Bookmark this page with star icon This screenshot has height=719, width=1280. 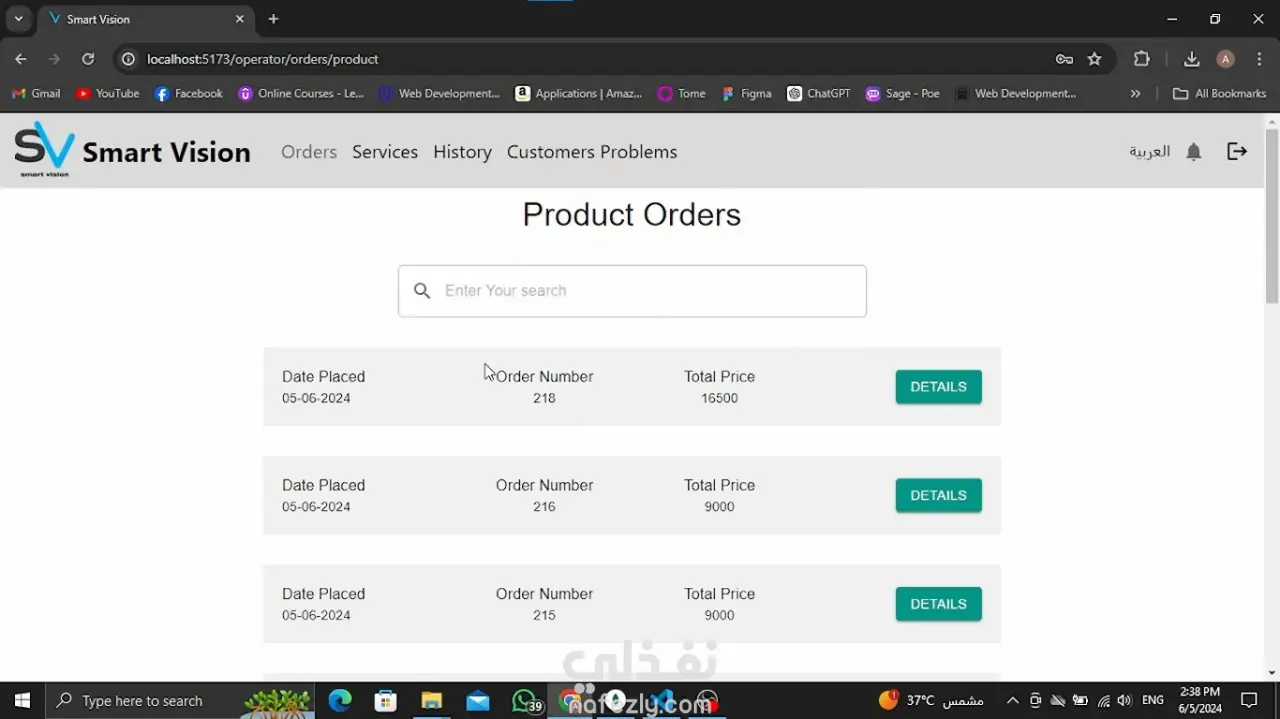click(x=1094, y=59)
